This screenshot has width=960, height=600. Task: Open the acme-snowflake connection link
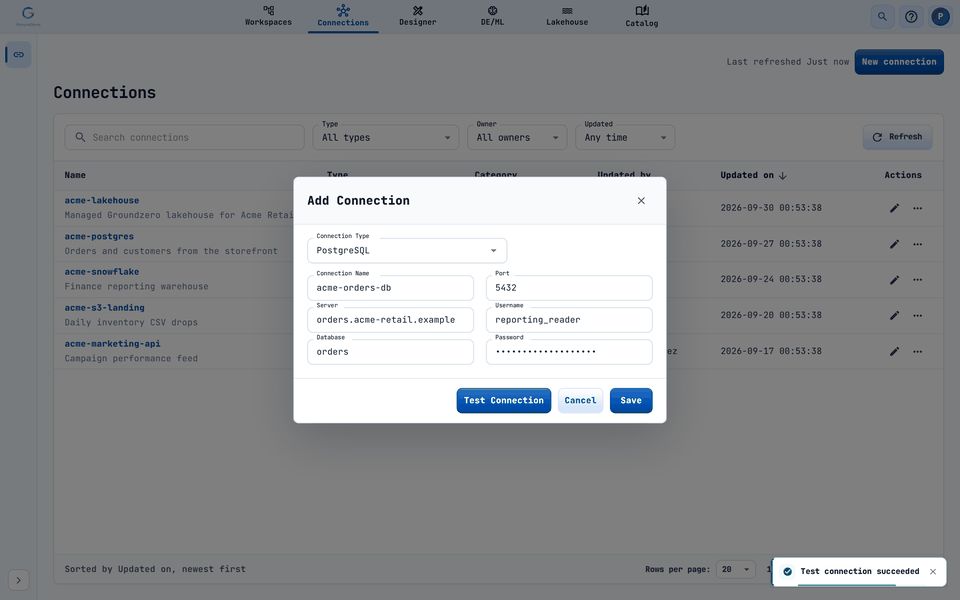point(102,272)
